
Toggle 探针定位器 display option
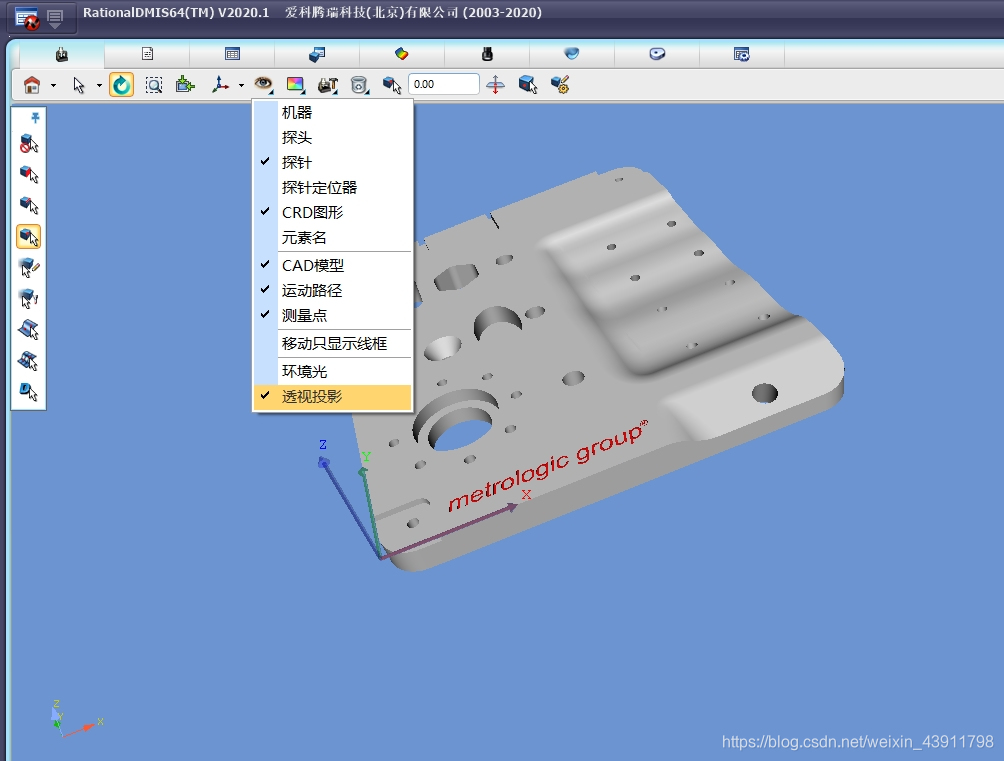(332, 188)
